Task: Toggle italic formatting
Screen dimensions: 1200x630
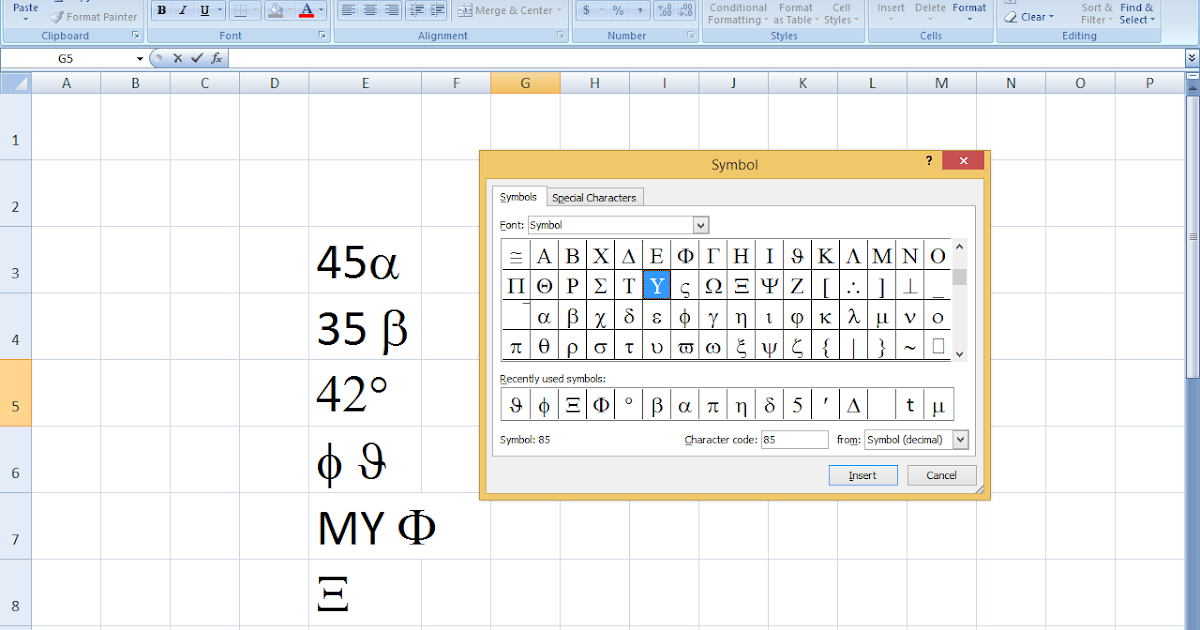Action: [x=182, y=11]
